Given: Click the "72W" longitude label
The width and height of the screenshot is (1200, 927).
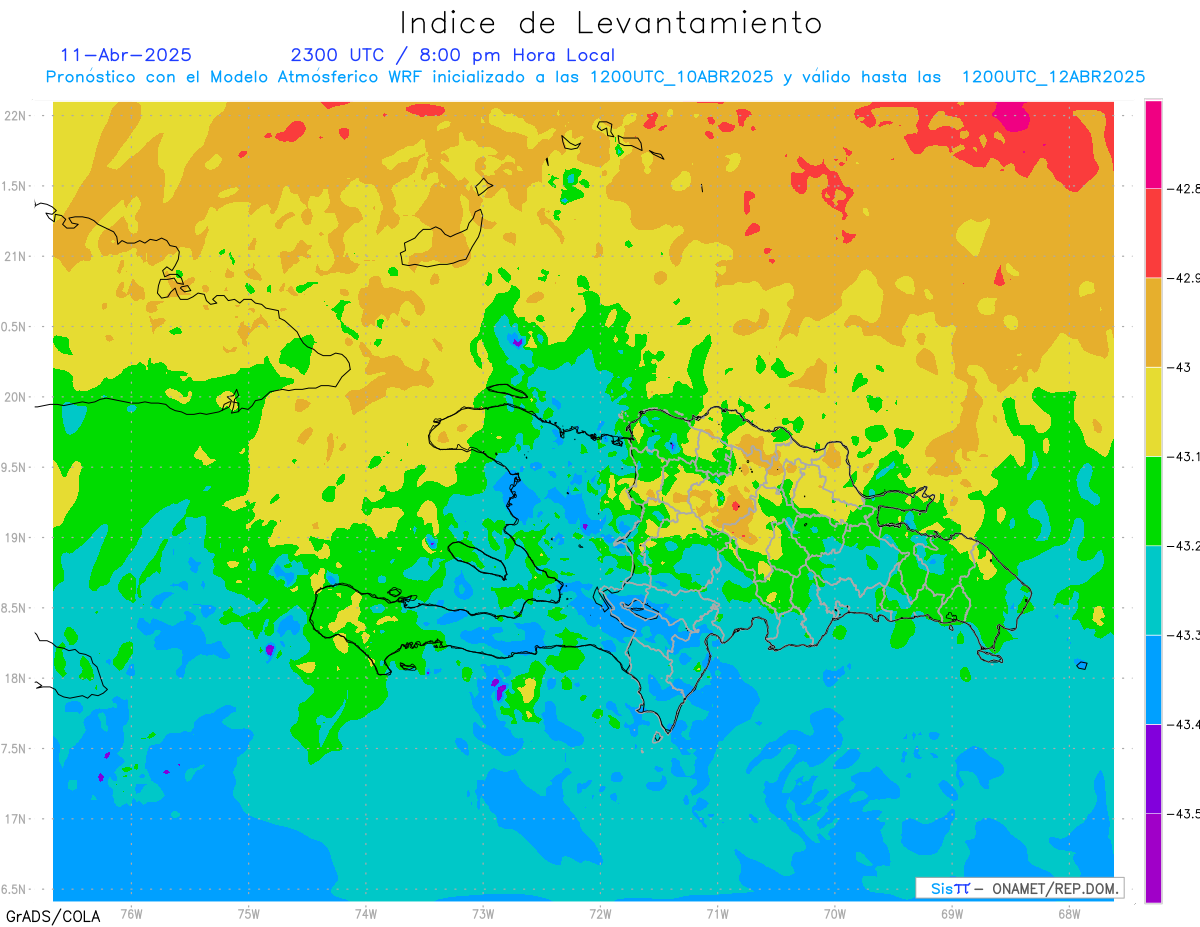Looking at the screenshot, I should point(600,913).
